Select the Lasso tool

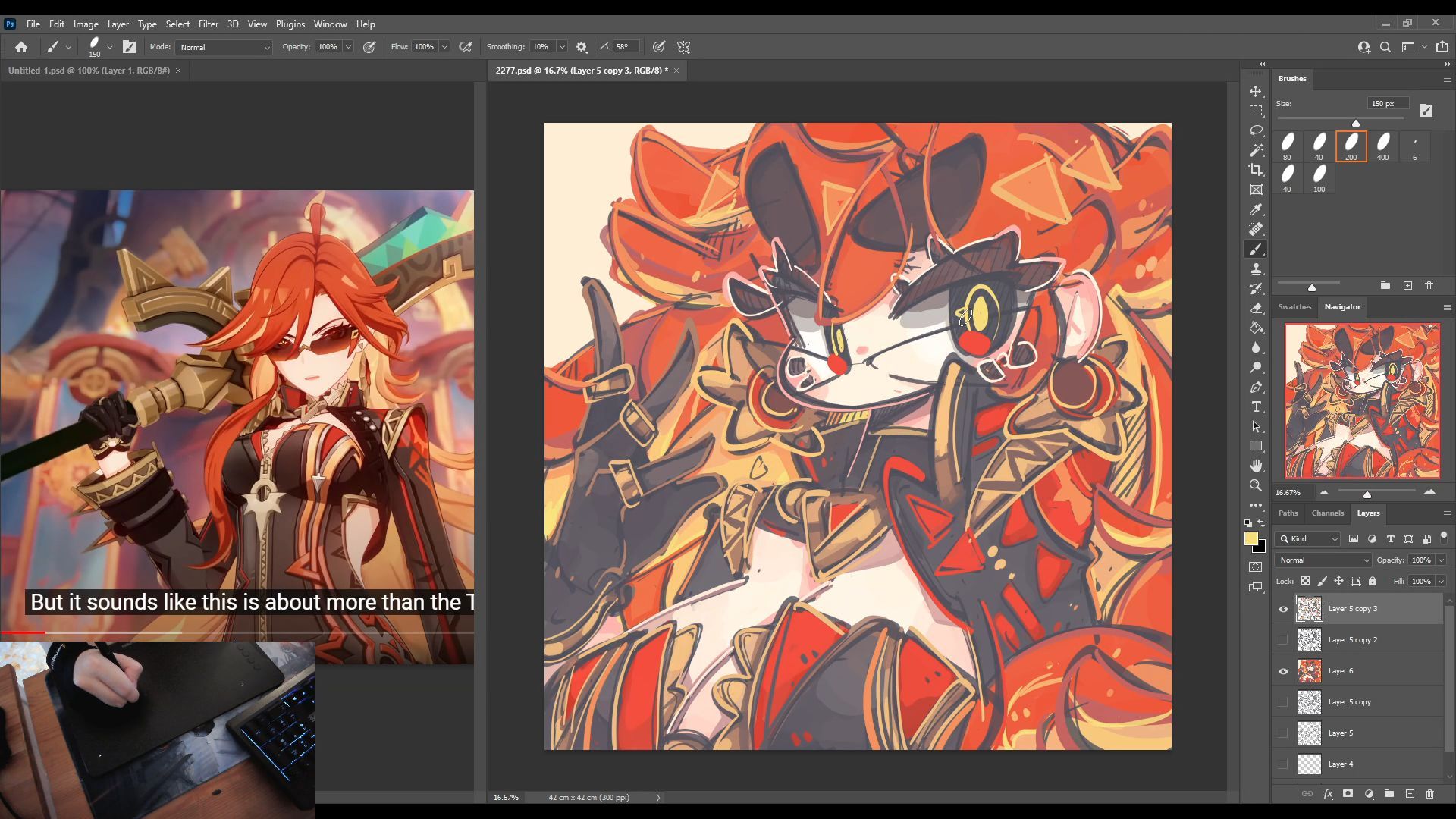coord(1256,130)
